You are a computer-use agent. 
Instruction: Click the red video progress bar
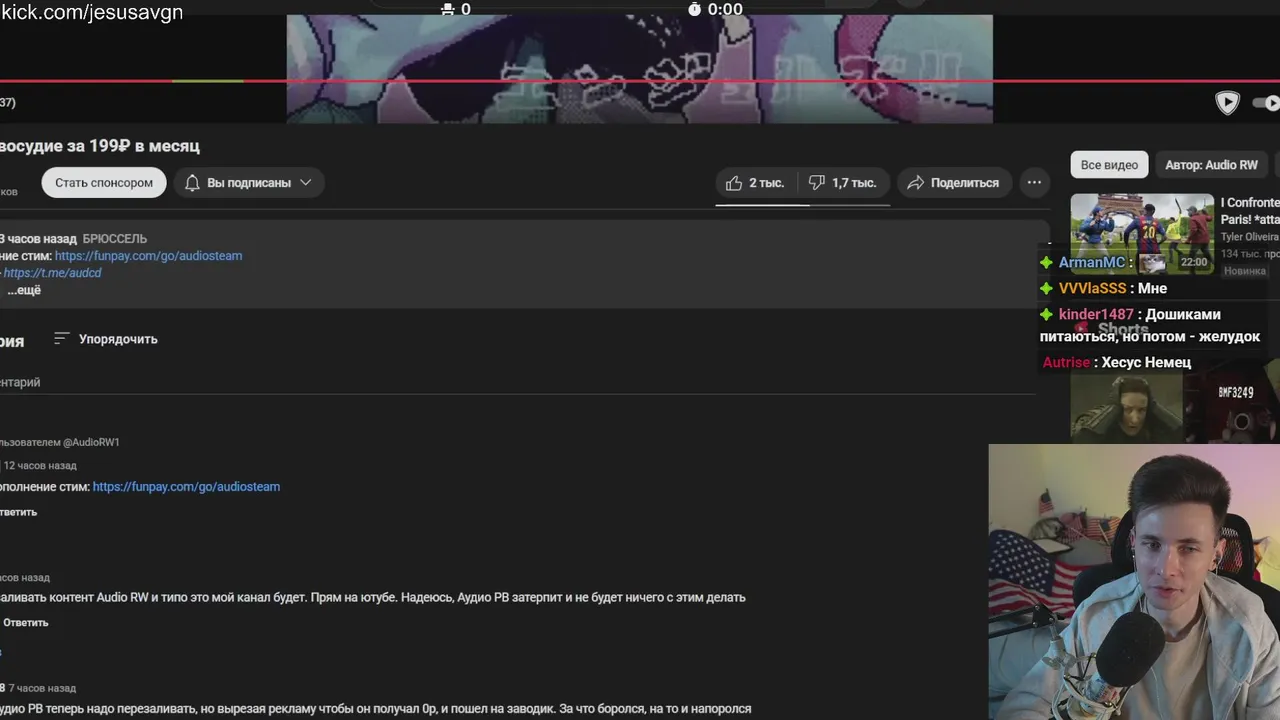click(x=640, y=81)
